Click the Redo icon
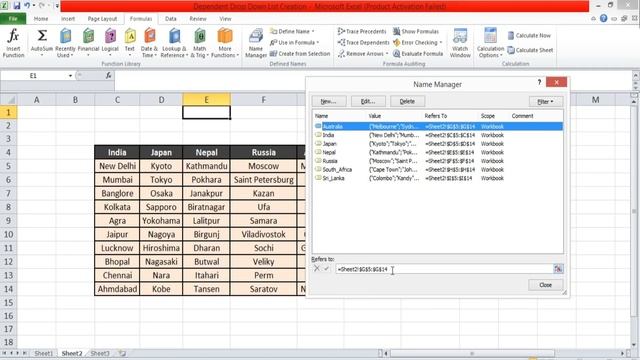 [42, 6]
